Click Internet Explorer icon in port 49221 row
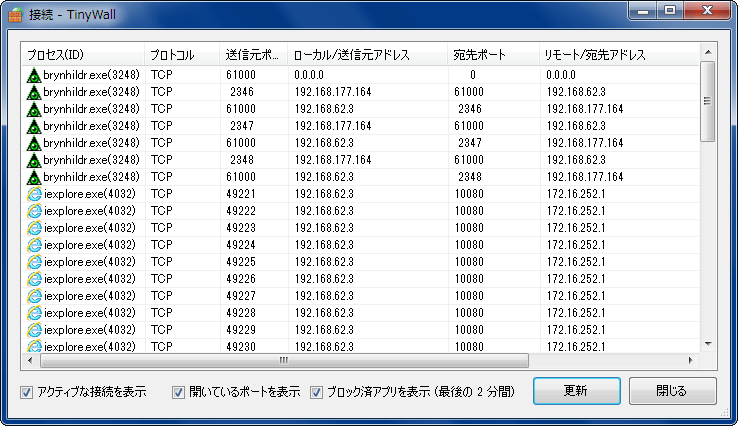The width and height of the screenshot is (738, 426). [34, 194]
